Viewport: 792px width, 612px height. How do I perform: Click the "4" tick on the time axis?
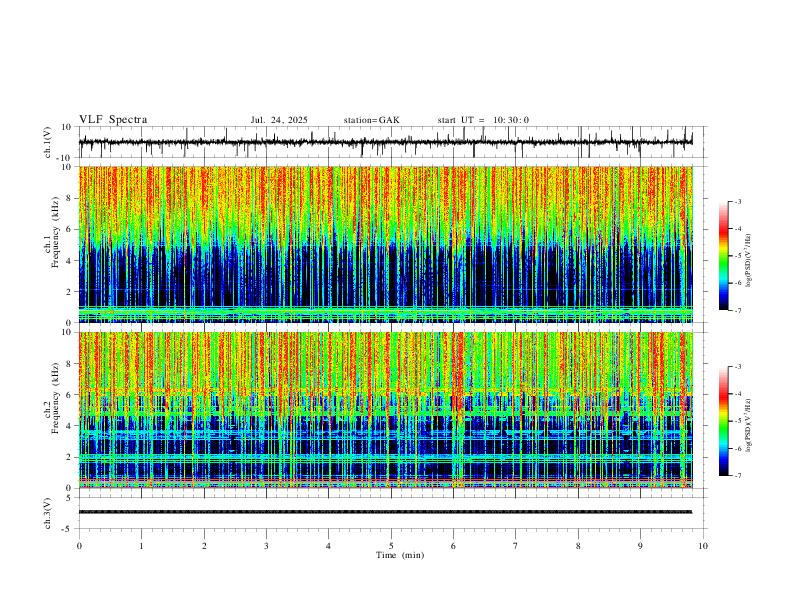[328, 546]
